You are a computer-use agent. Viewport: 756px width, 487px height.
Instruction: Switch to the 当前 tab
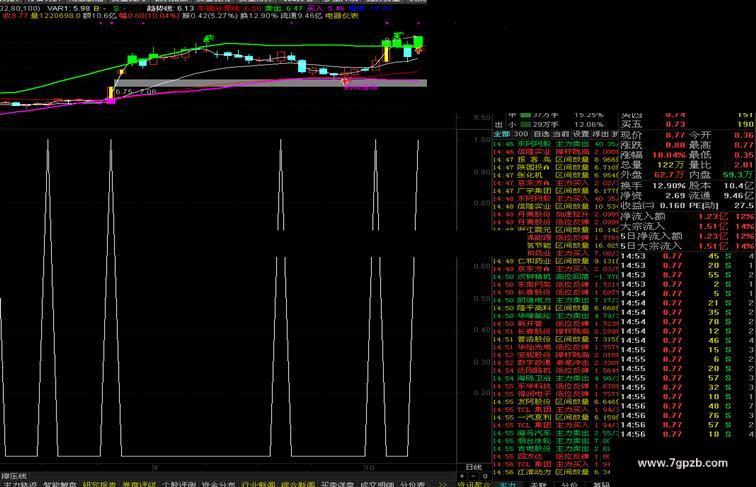tap(561, 134)
